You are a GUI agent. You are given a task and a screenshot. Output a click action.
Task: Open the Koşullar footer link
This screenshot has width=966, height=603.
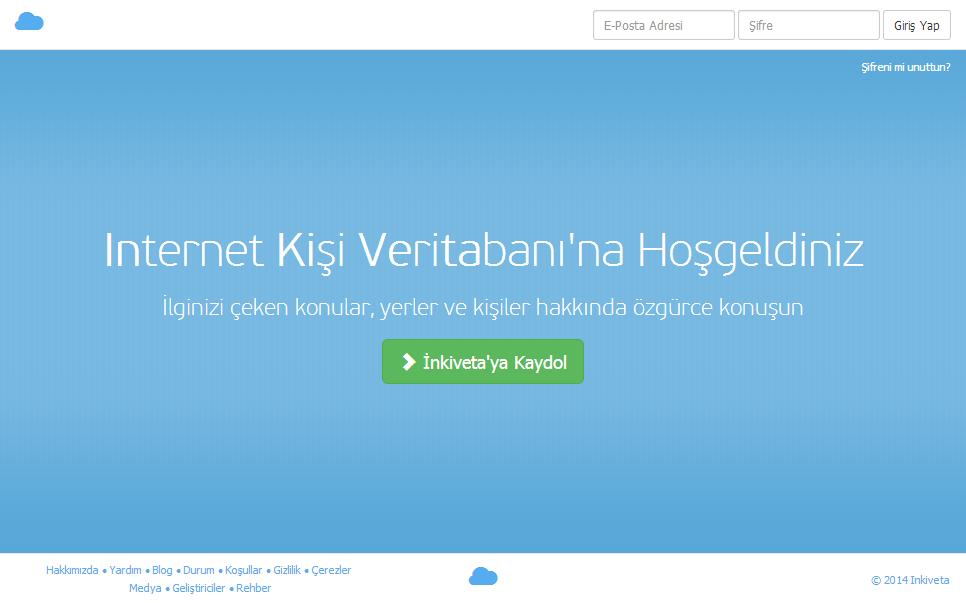point(243,570)
